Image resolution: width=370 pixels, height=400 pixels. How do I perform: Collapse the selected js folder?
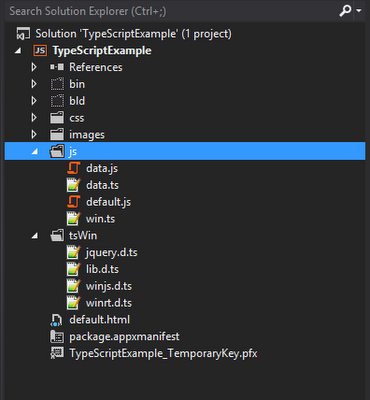(35, 152)
